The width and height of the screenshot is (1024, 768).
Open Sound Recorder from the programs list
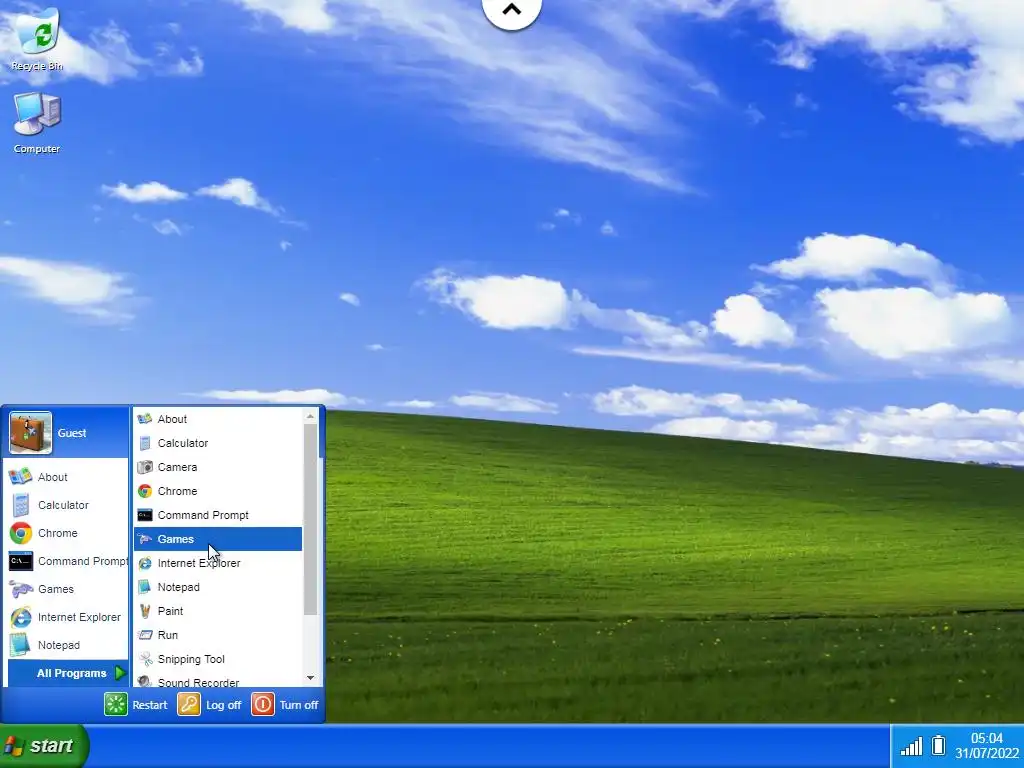218,681
